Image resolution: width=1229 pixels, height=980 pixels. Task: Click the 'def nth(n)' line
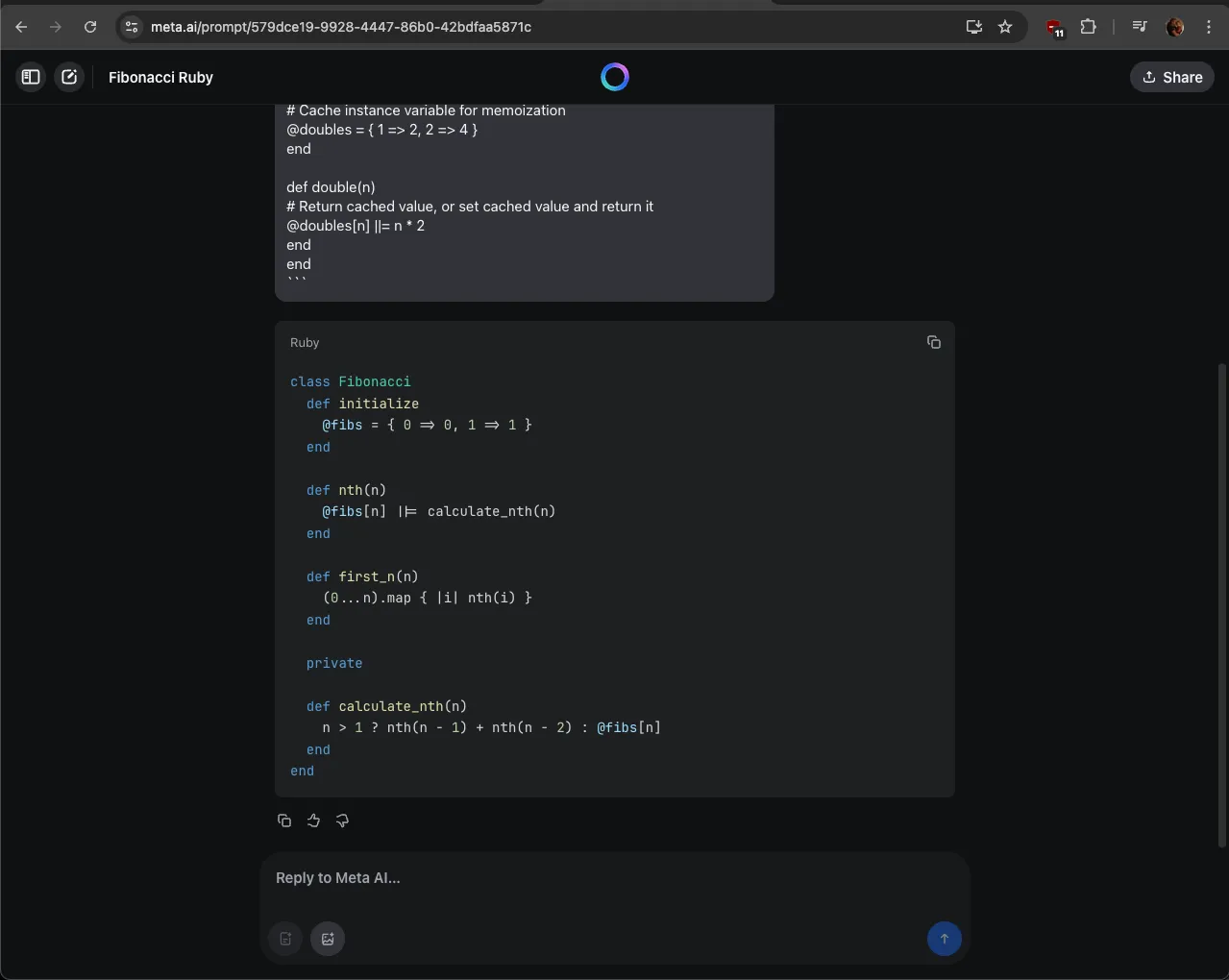pos(346,490)
